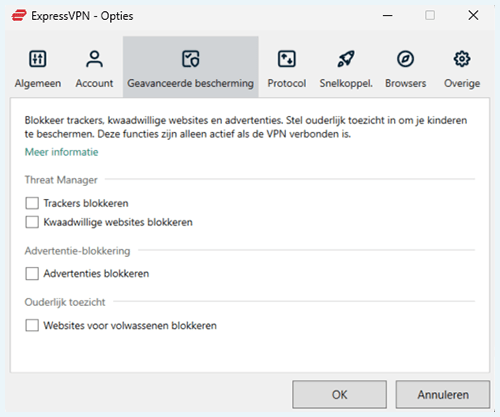This screenshot has height=417, width=500.
Task: Click "Websites voor volwassenen blokkeren" label text
Action: pyautogui.click(x=130, y=326)
